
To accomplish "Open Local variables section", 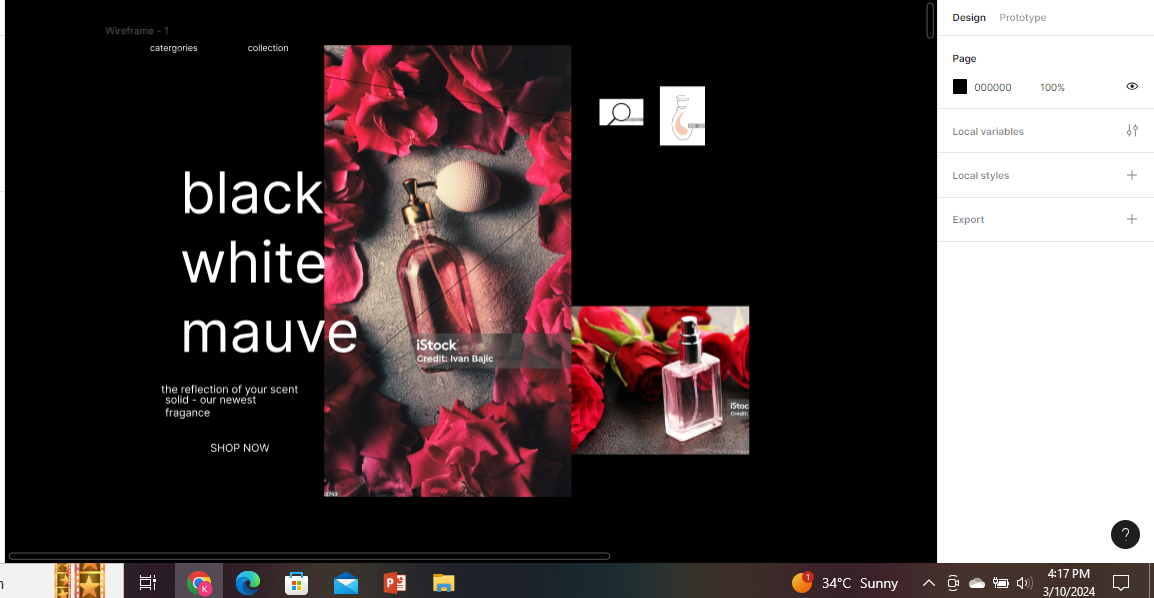I will click(x=988, y=132).
